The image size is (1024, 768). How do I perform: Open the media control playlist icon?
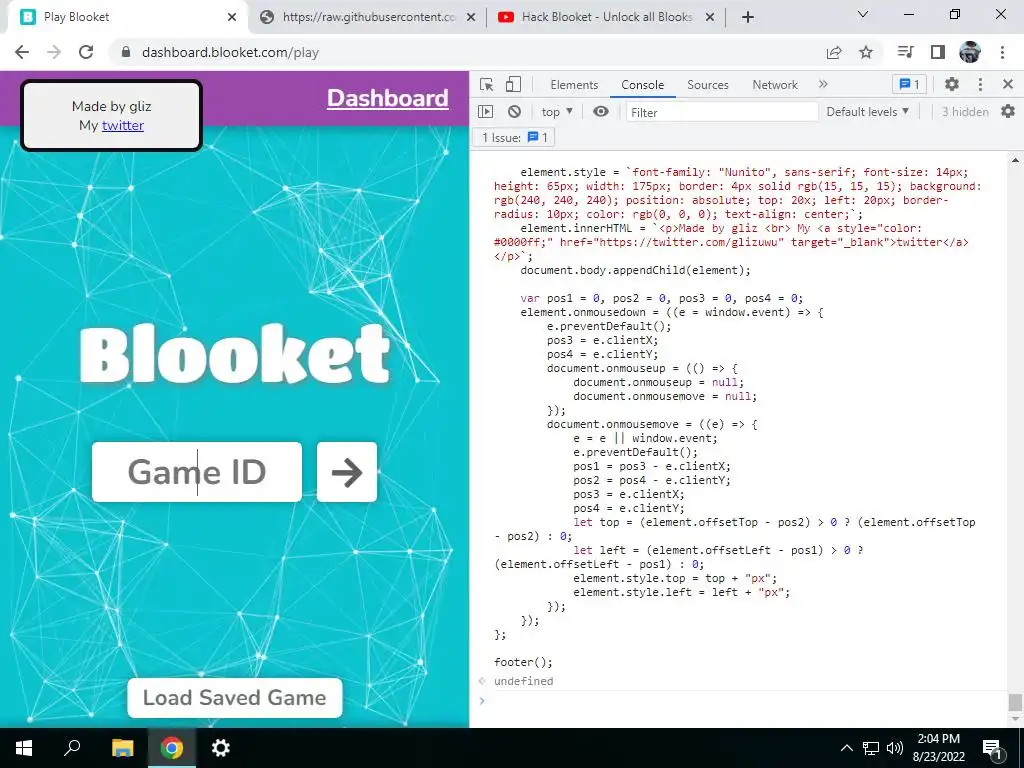pyautogui.click(x=906, y=52)
